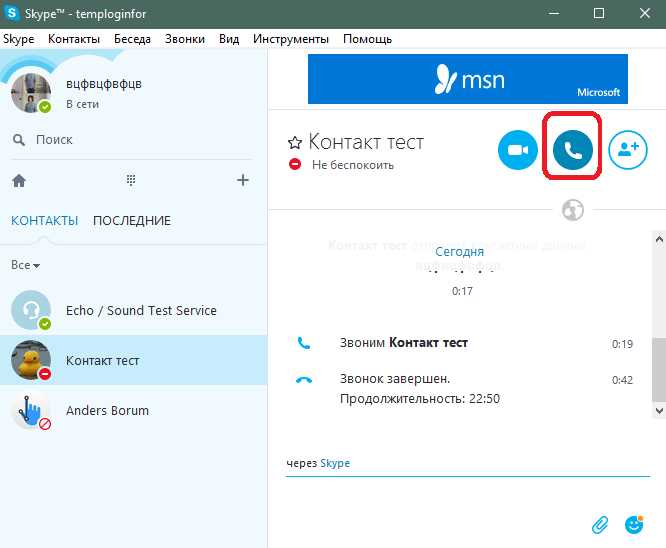Open the Home view icon
The height and width of the screenshot is (548, 666).
click(x=19, y=181)
